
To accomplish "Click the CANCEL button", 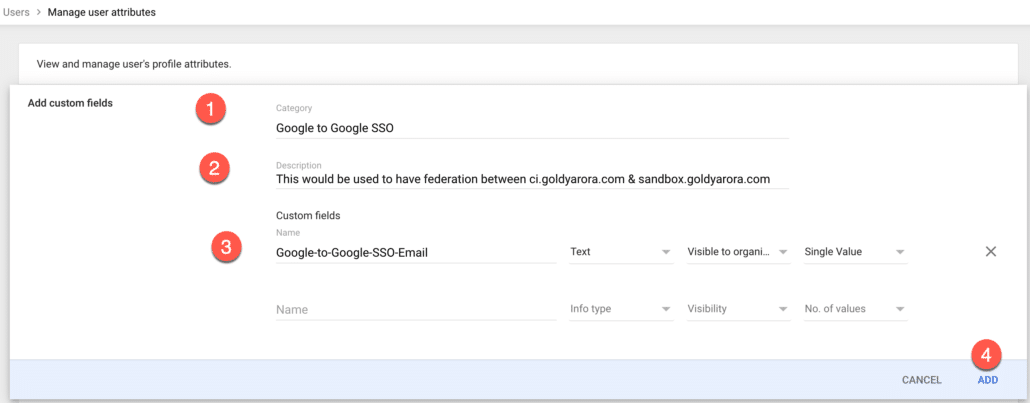I will pos(922,380).
